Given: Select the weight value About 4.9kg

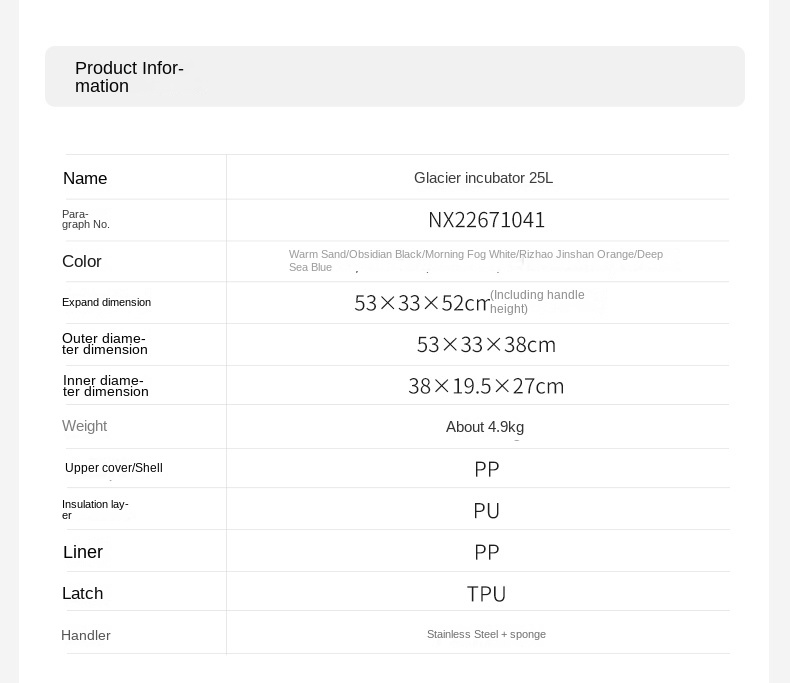Looking at the screenshot, I should [485, 427].
